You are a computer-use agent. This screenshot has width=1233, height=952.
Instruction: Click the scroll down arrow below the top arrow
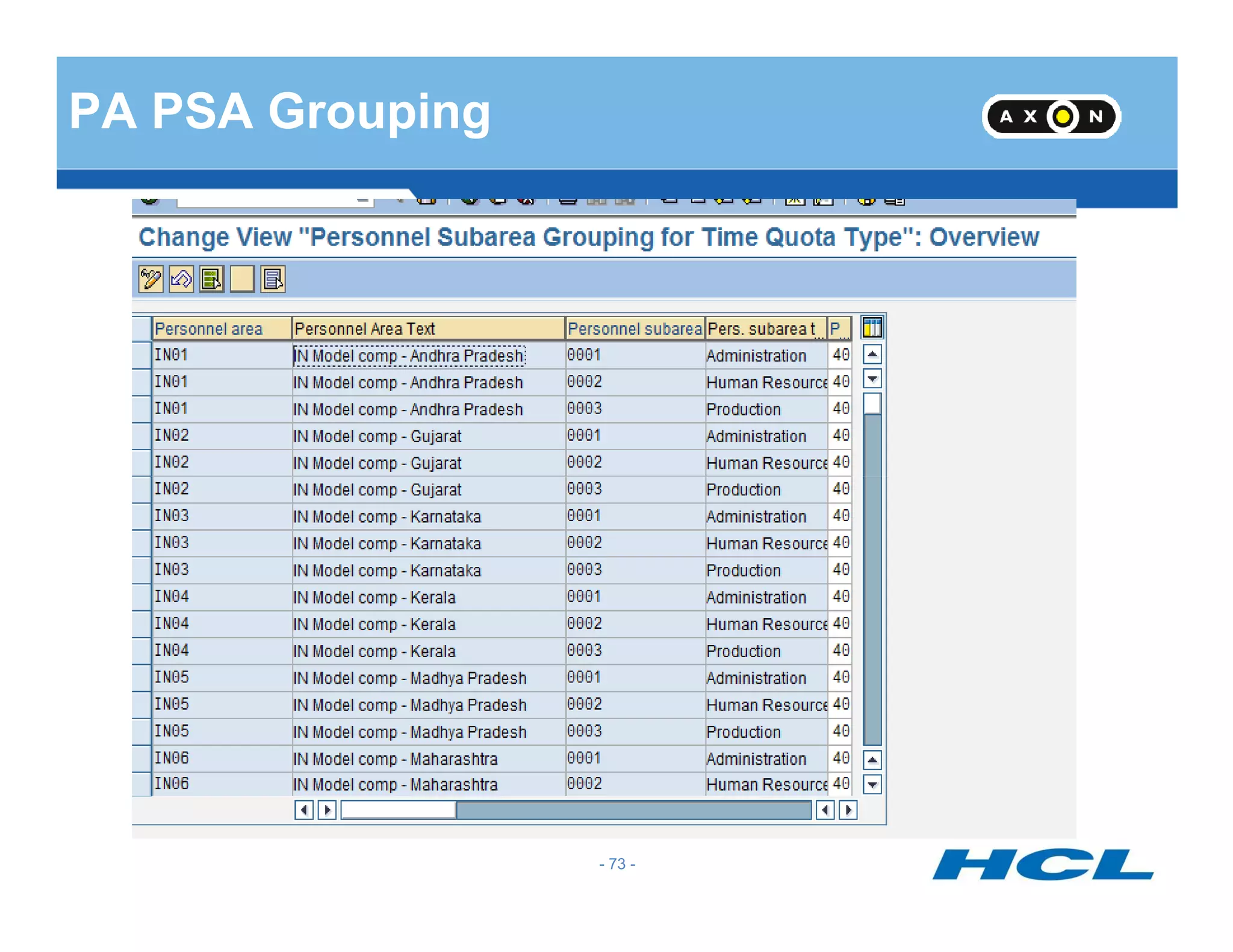[x=872, y=379]
